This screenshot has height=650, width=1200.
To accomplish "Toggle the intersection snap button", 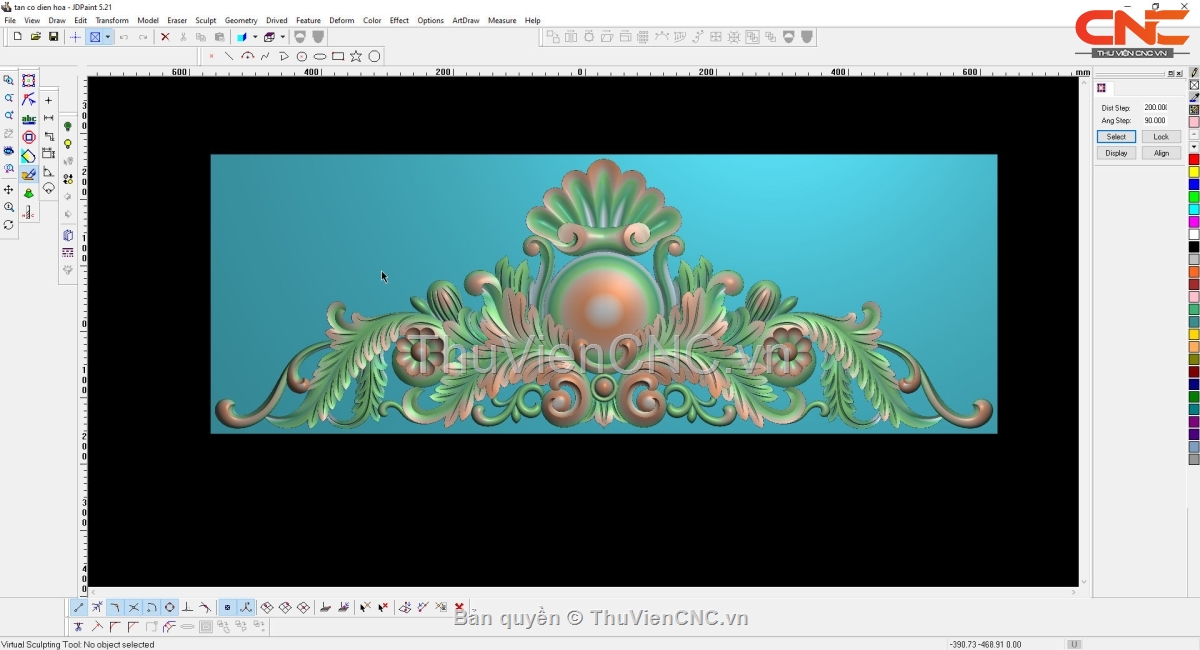I will 134,607.
